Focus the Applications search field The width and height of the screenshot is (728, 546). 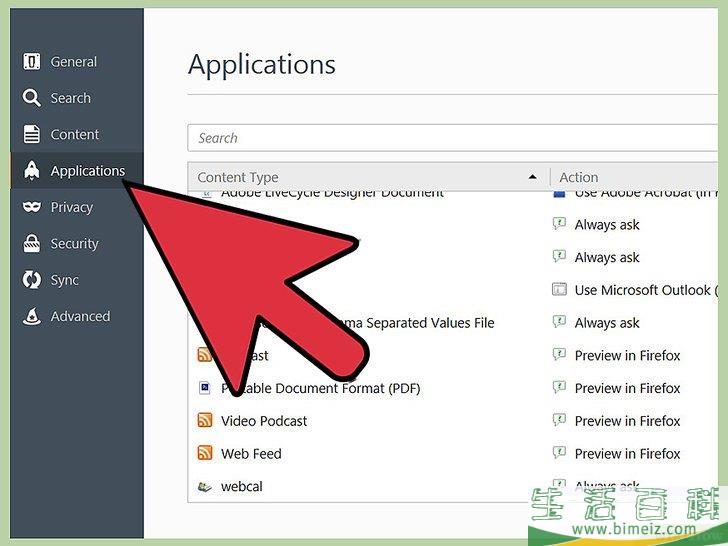click(453, 138)
